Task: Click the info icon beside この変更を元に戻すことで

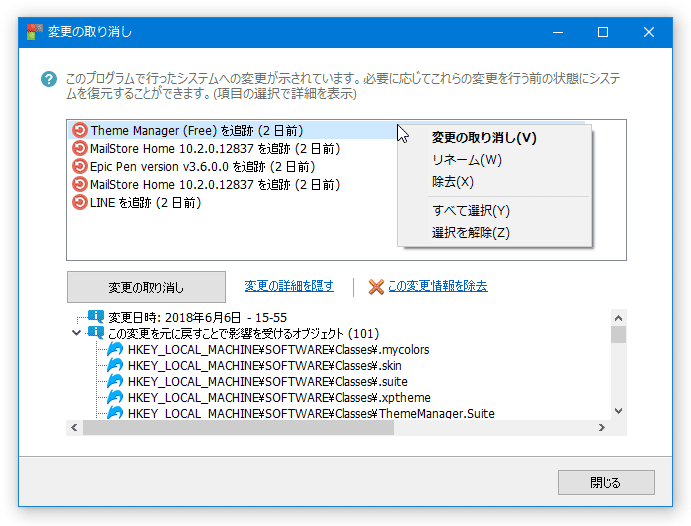Action: click(96, 333)
